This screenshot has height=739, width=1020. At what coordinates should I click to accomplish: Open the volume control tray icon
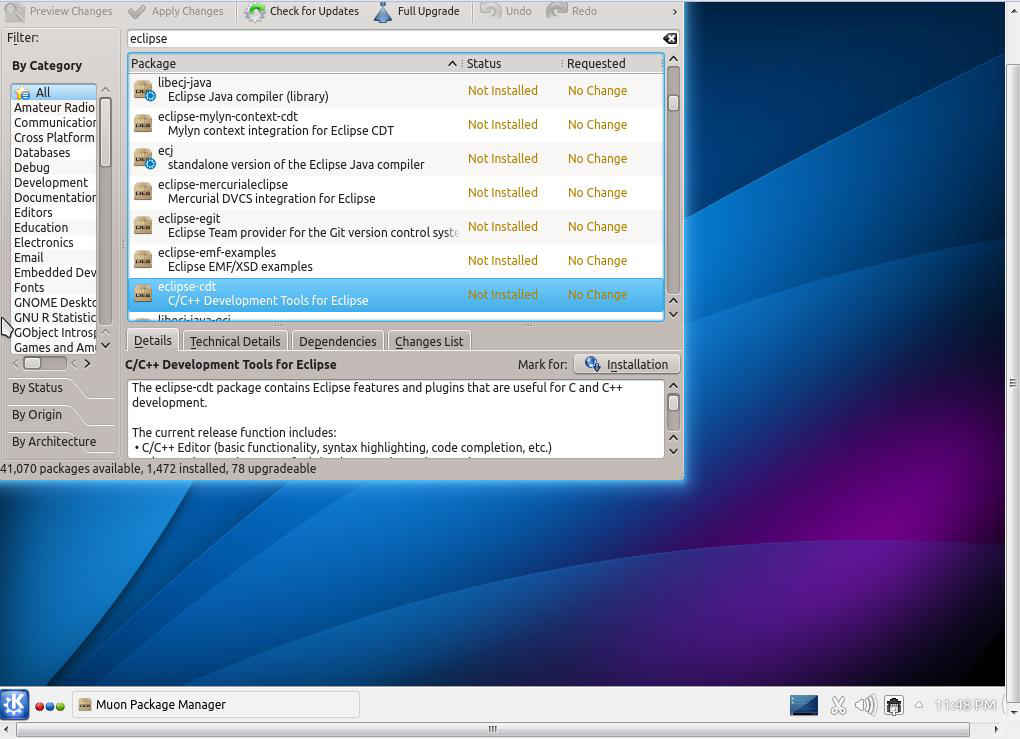pos(865,705)
